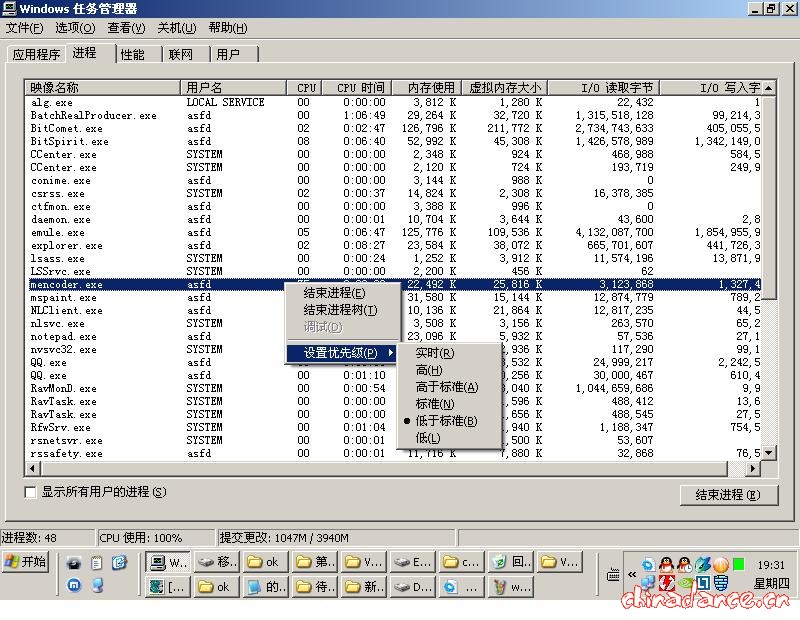This screenshot has width=800, height=620.
Task: Click the keyboard layout indicator near tray
Action: pyautogui.click(x=613, y=574)
